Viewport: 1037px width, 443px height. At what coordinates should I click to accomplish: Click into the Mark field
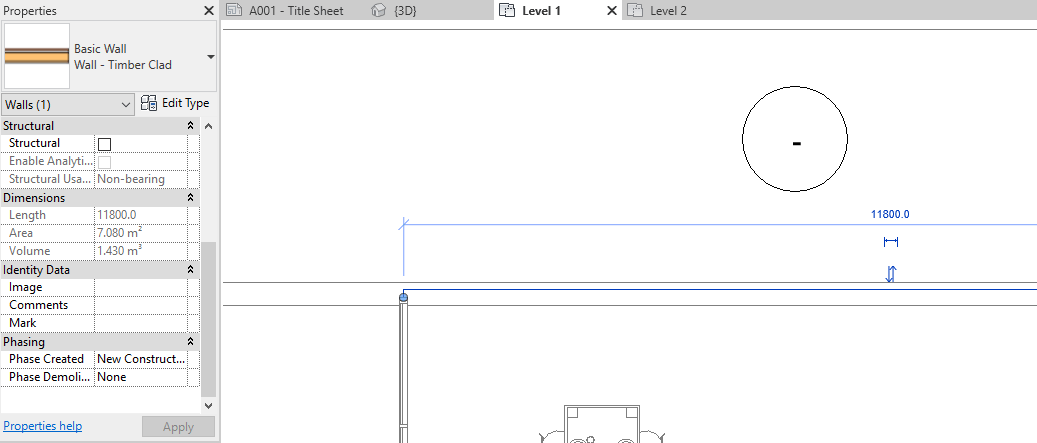point(141,323)
